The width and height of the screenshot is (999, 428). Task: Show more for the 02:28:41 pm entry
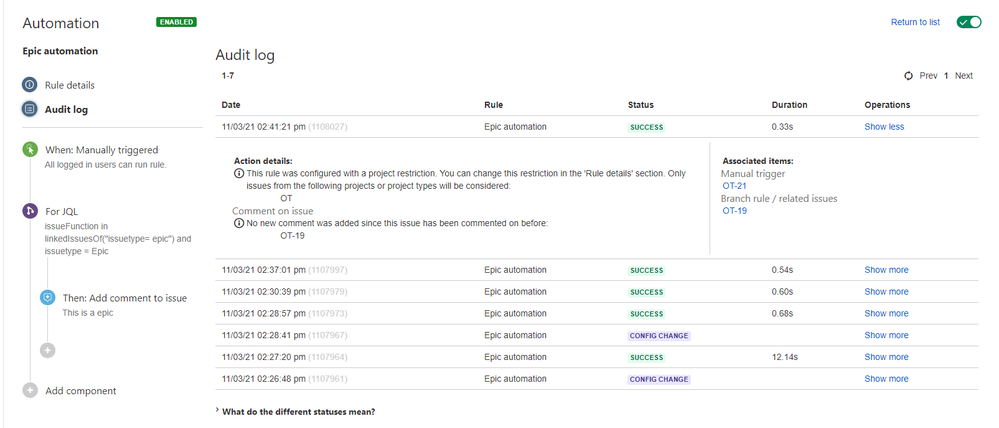point(886,335)
